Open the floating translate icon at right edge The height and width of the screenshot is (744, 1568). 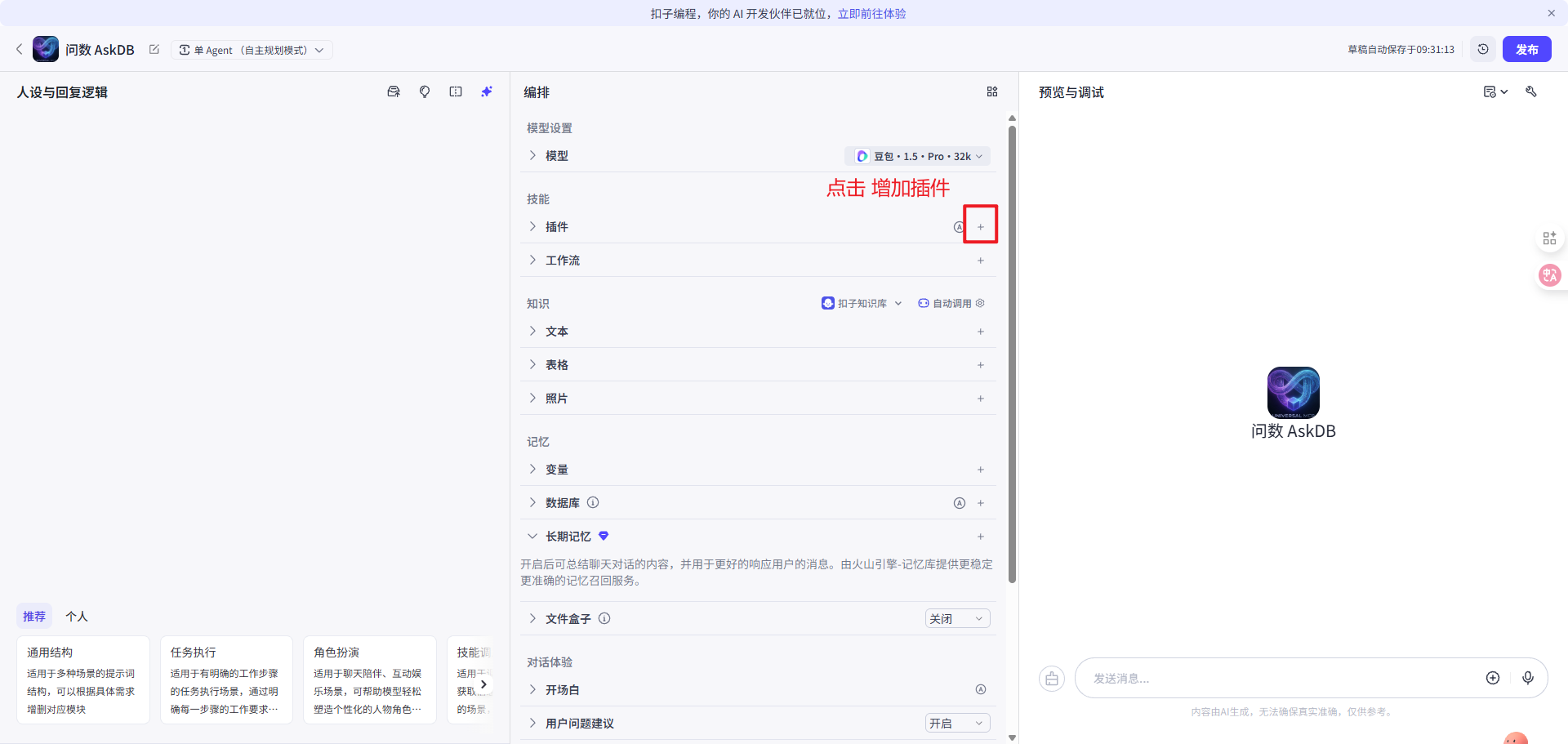(x=1549, y=275)
